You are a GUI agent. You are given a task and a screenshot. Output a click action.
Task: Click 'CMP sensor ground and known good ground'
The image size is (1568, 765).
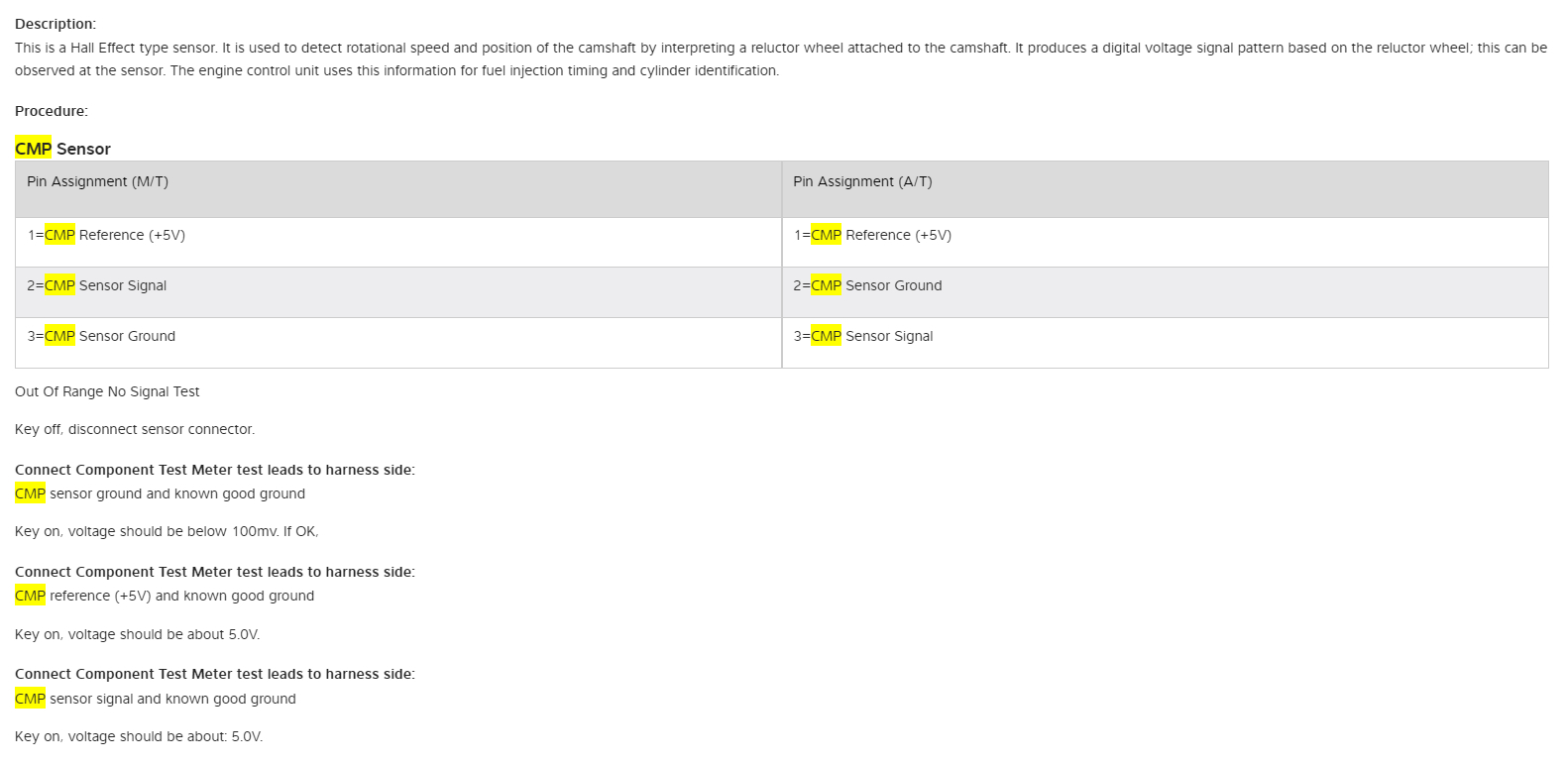[160, 494]
